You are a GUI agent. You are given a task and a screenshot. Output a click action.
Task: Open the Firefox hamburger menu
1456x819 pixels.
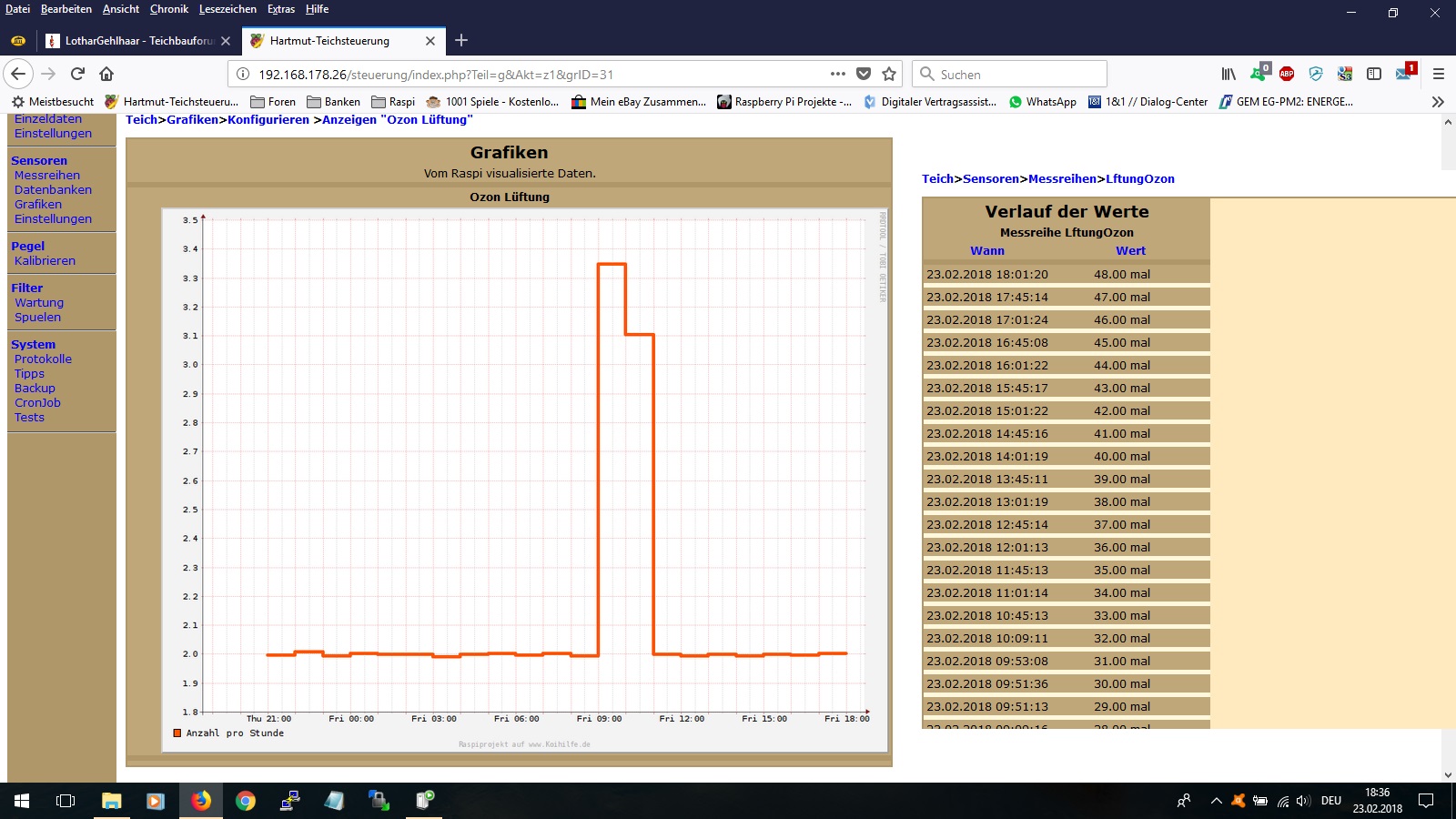(x=1439, y=74)
